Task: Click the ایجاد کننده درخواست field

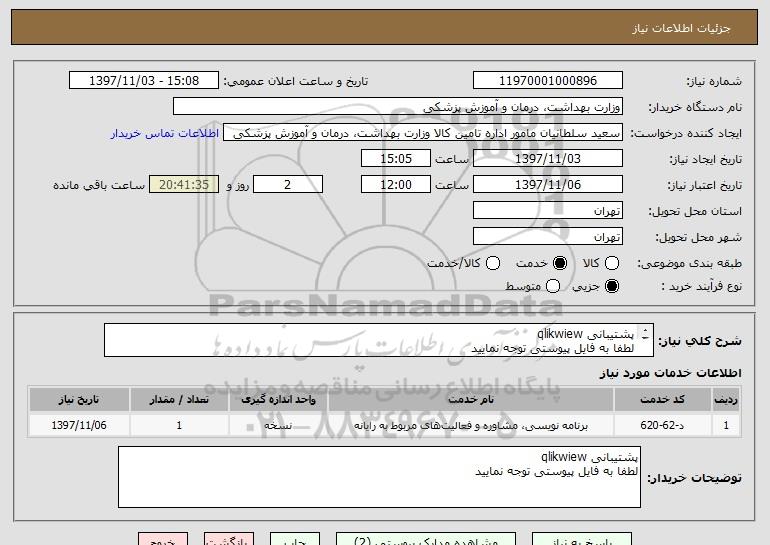Action: (x=423, y=133)
